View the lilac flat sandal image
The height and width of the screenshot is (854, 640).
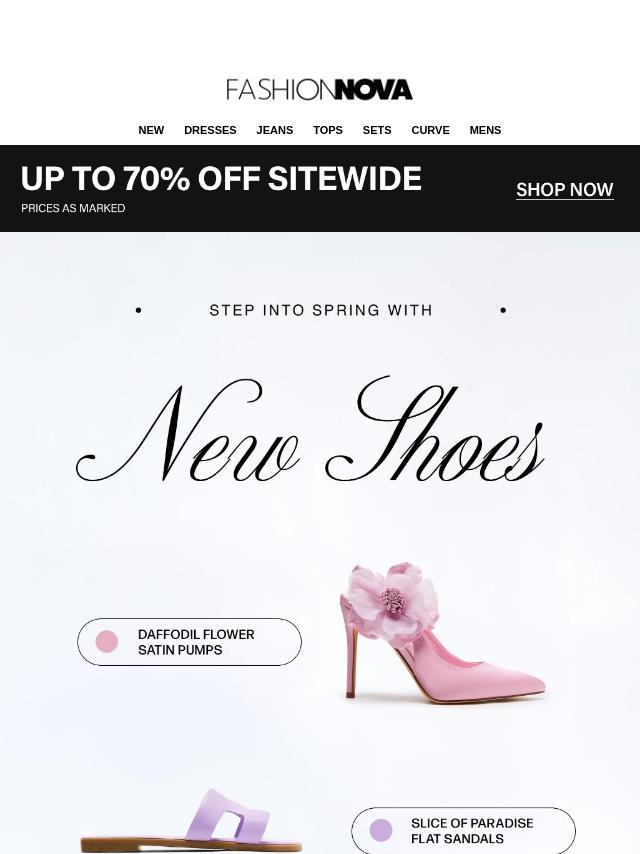(192, 823)
